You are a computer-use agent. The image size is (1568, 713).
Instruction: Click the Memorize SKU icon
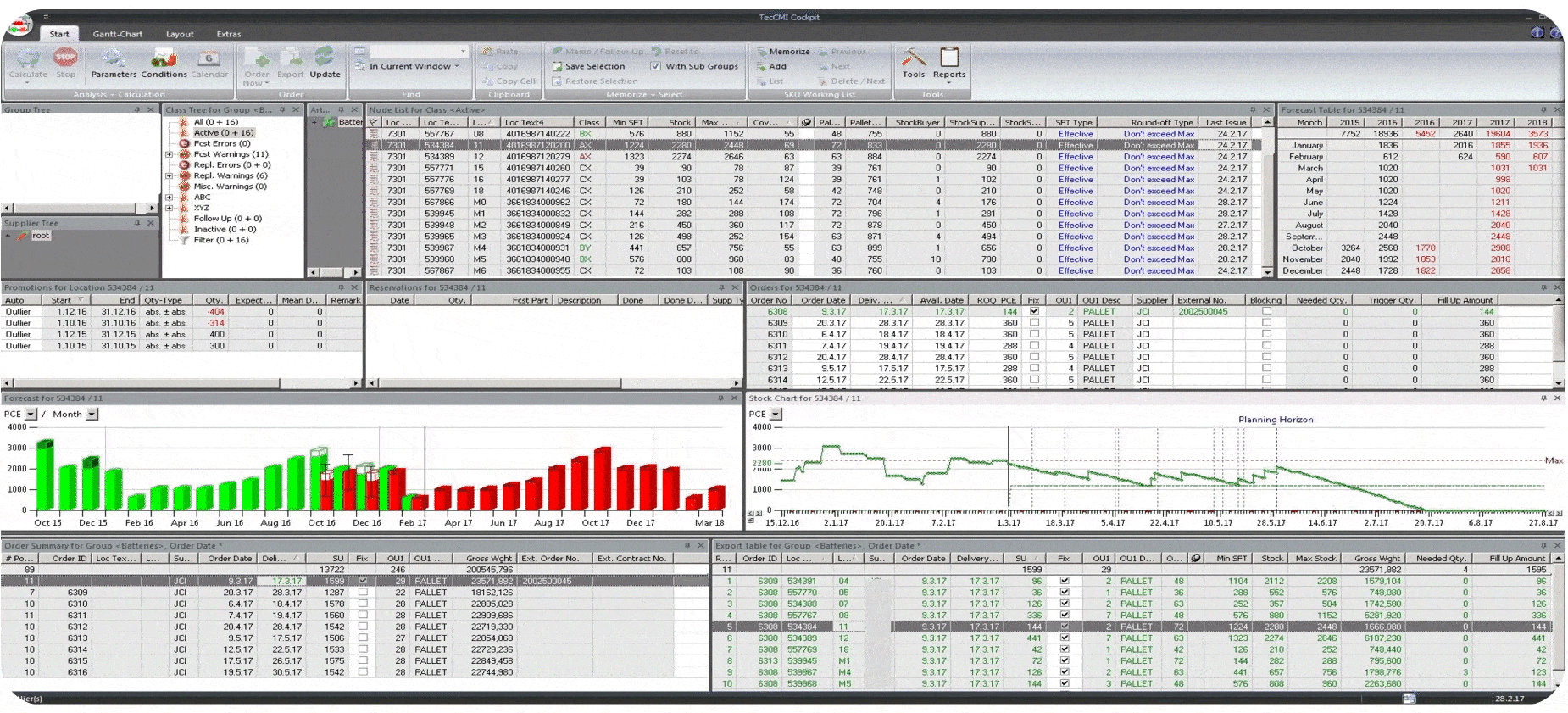(762, 52)
